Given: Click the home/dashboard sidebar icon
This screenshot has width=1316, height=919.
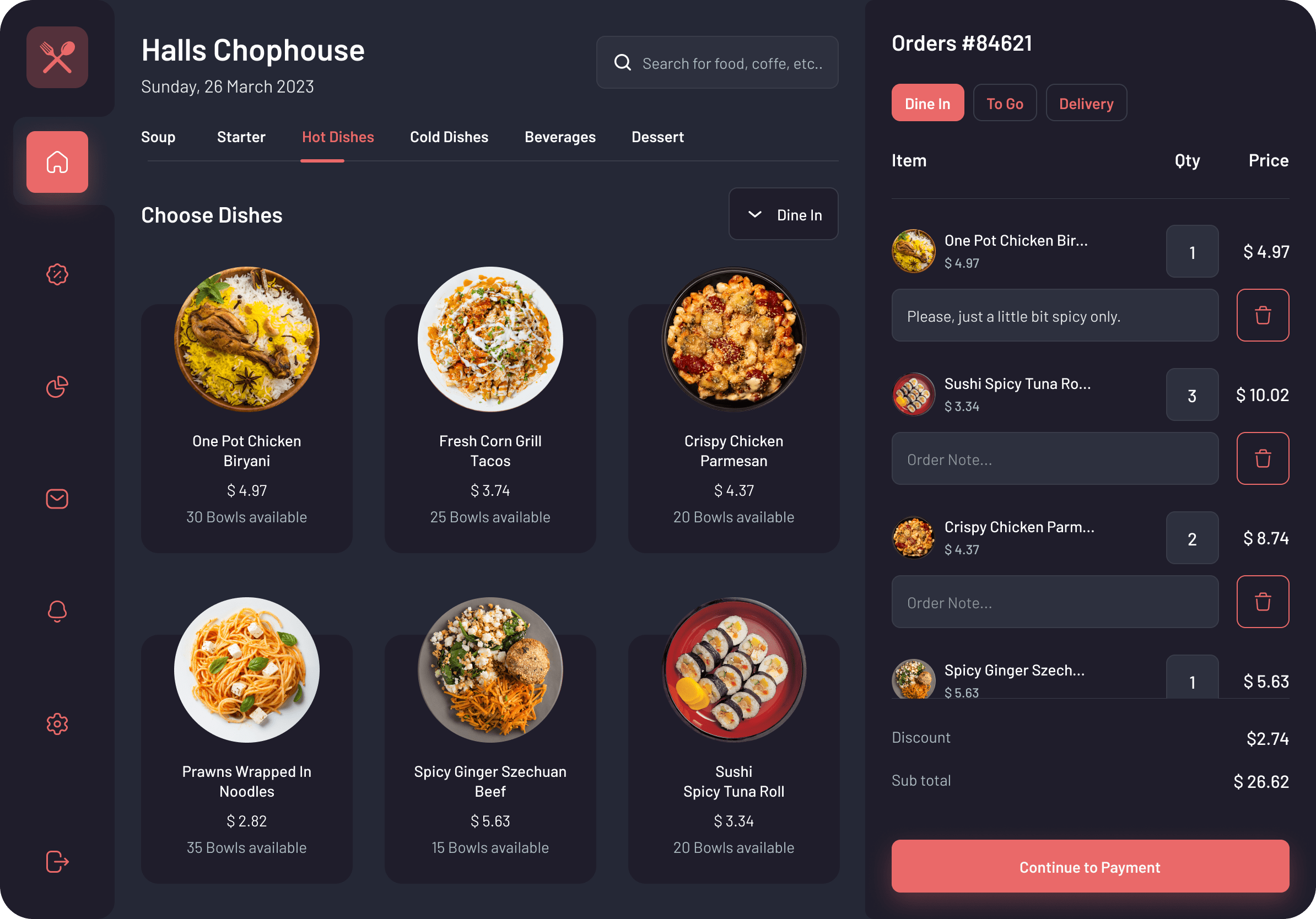Looking at the screenshot, I should 57,161.
